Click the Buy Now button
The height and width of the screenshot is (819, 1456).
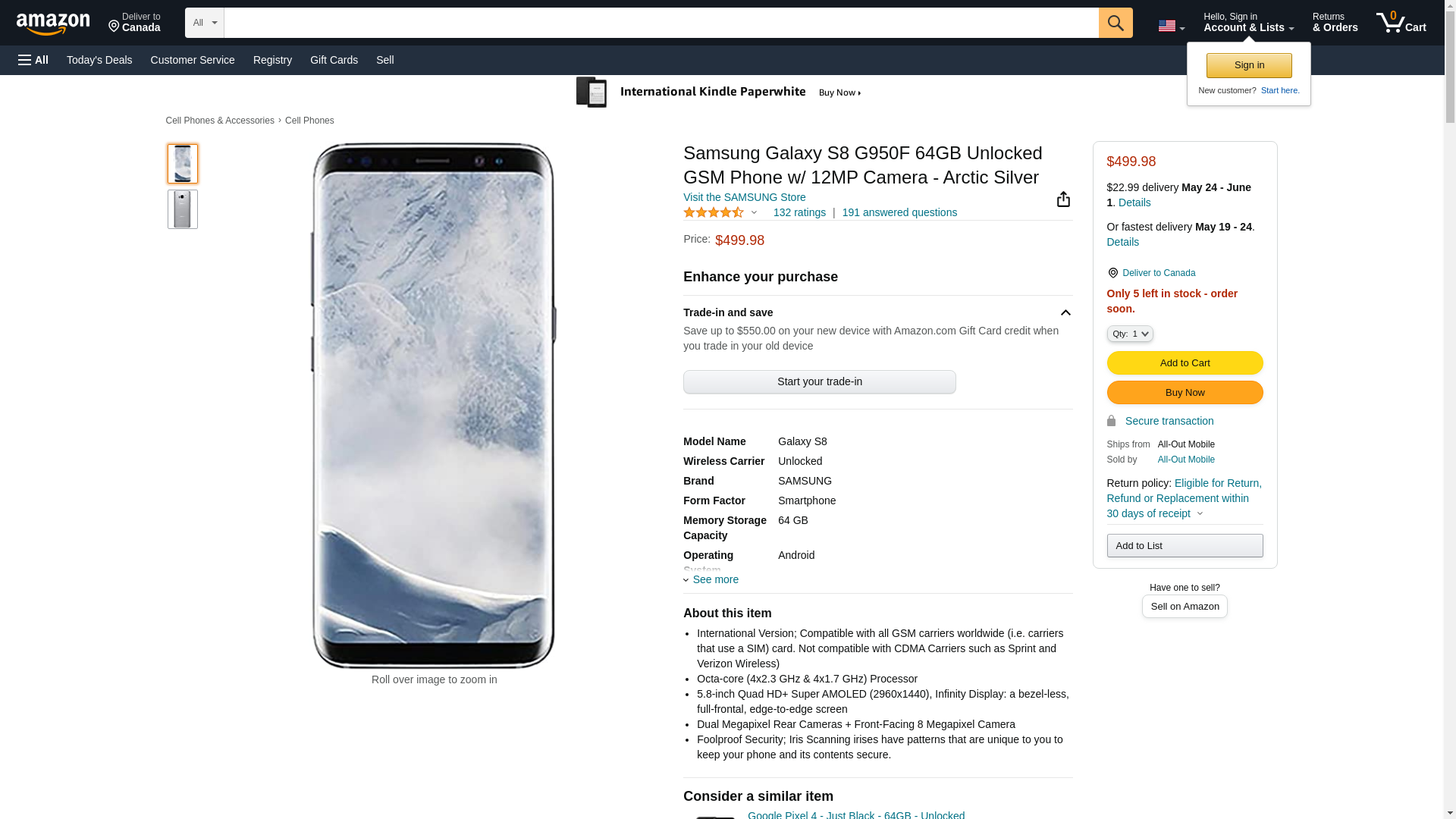pos(1185,392)
